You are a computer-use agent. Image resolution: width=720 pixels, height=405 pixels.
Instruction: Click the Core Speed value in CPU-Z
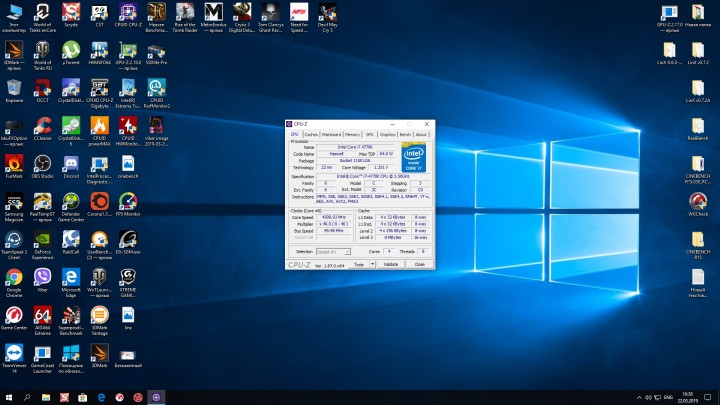[x=333, y=217]
